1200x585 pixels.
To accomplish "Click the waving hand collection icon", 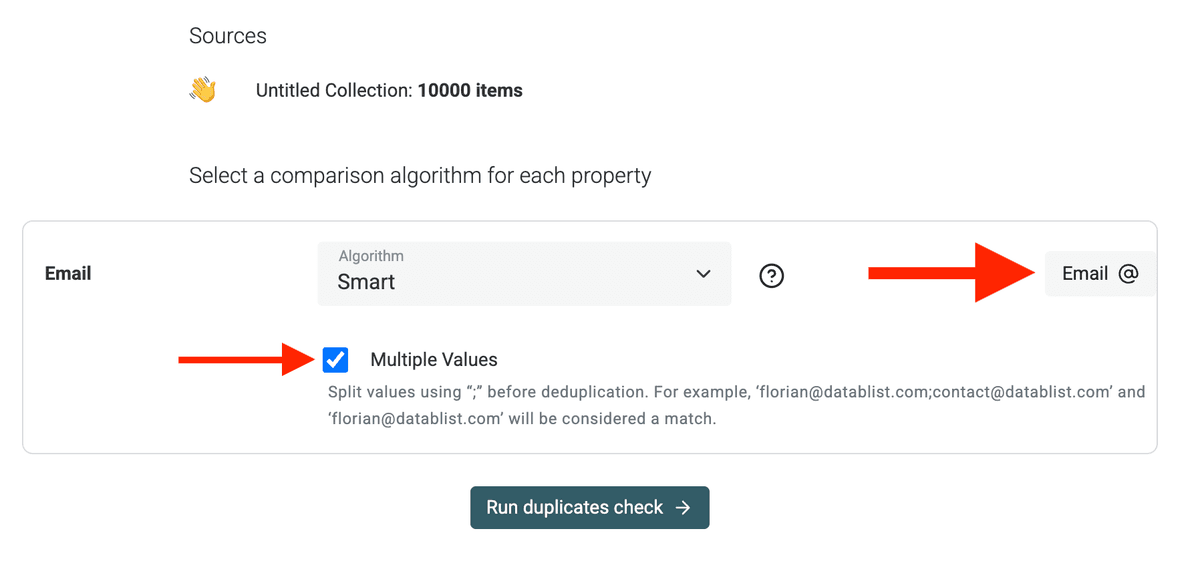I will 203,91.
